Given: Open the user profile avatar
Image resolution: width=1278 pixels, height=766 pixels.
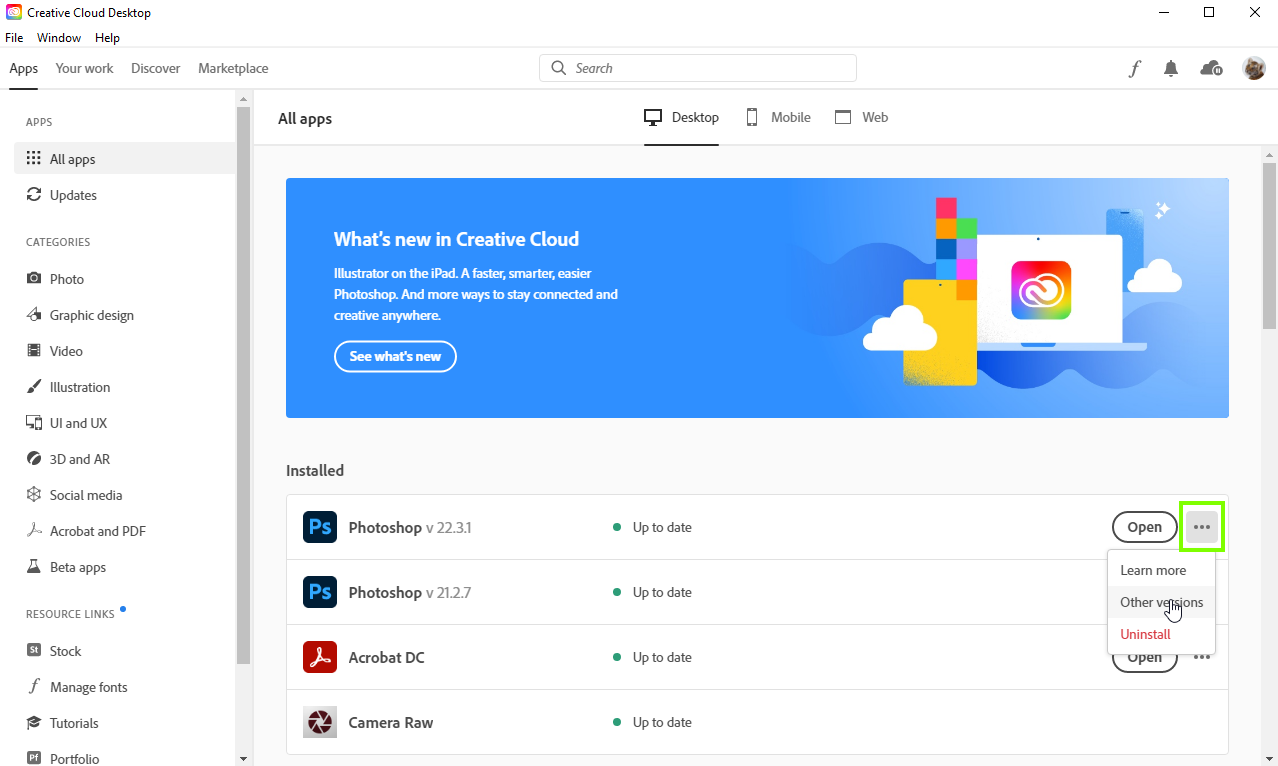Looking at the screenshot, I should 1254,68.
